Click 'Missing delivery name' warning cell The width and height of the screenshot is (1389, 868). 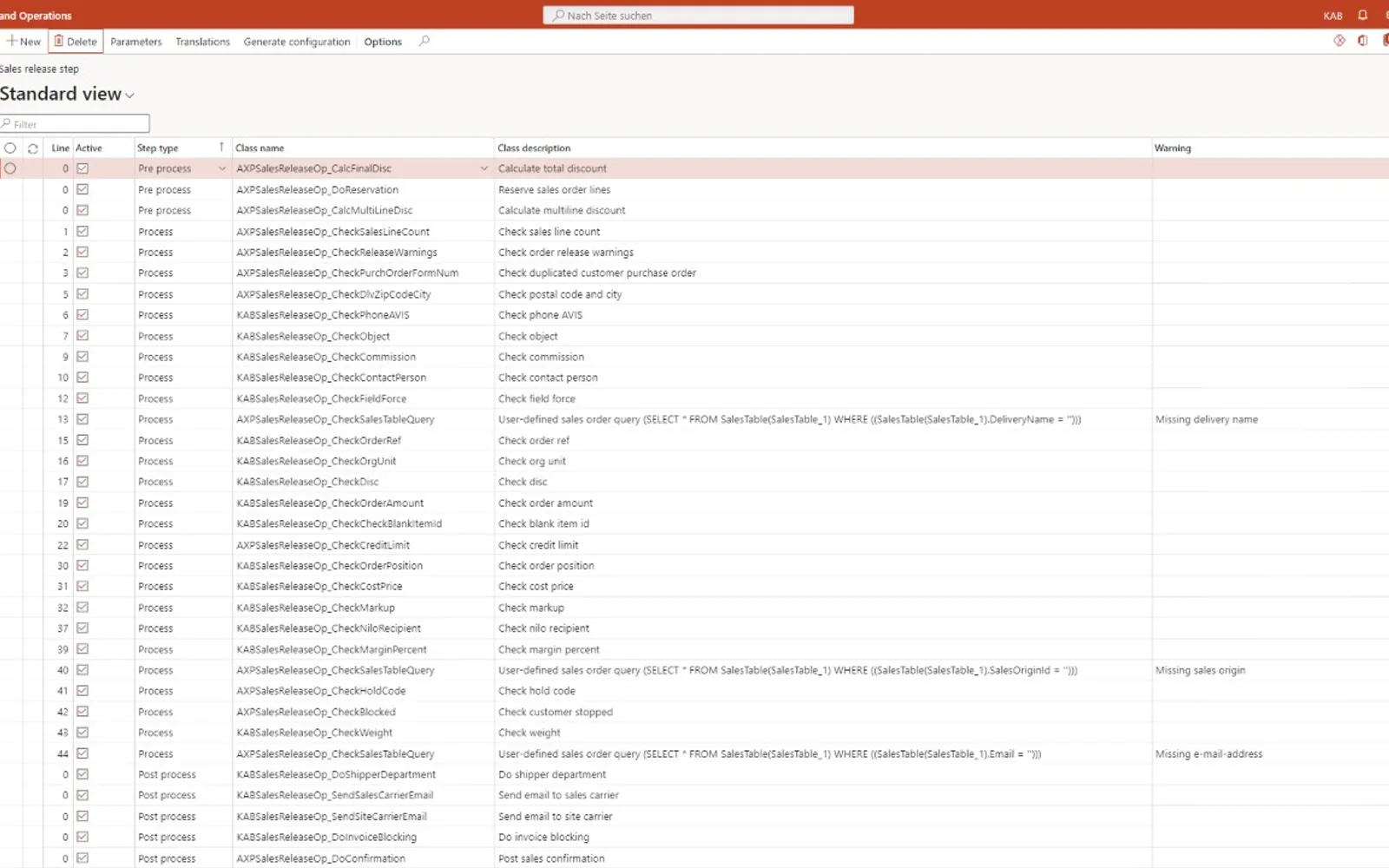coord(1207,419)
